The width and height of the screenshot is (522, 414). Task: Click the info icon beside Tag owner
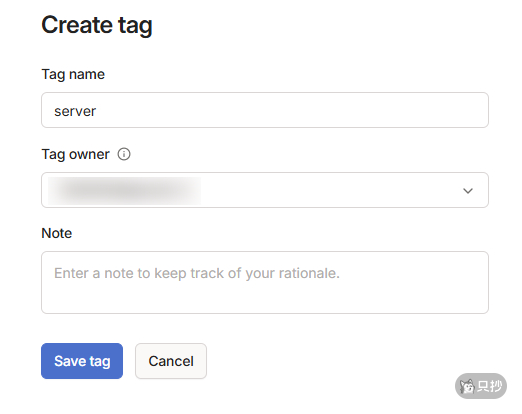pos(124,154)
